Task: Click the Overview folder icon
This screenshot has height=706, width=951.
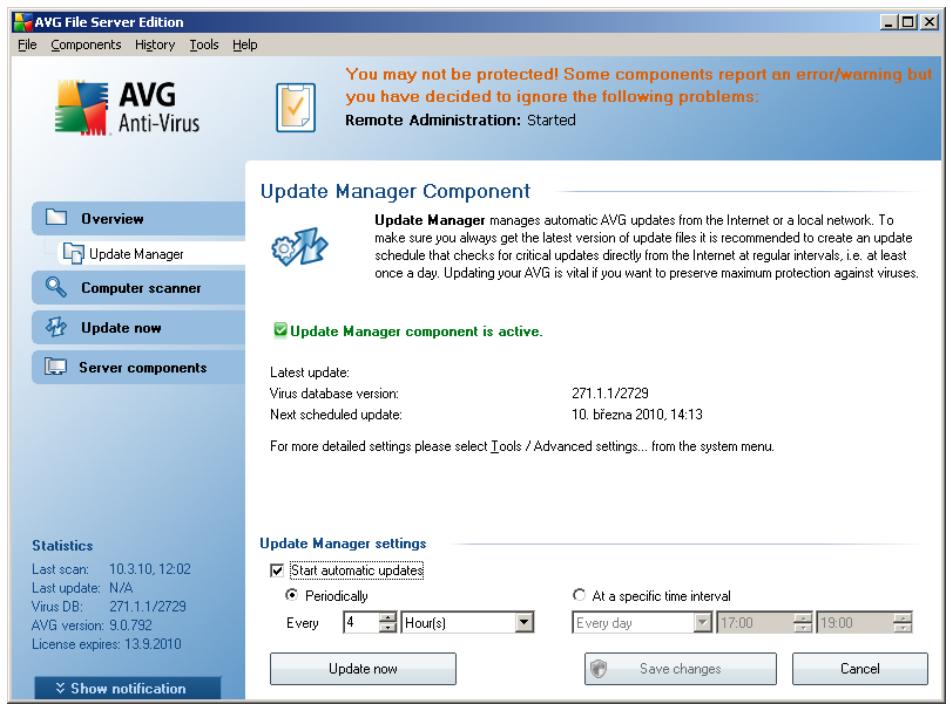Action: [x=56, y=217]
